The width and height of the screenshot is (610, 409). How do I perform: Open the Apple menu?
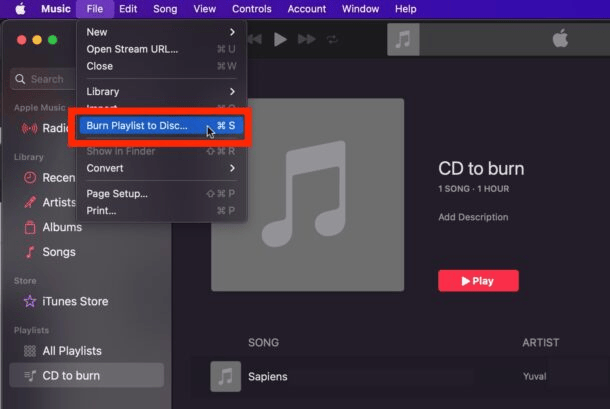[20, 9]
